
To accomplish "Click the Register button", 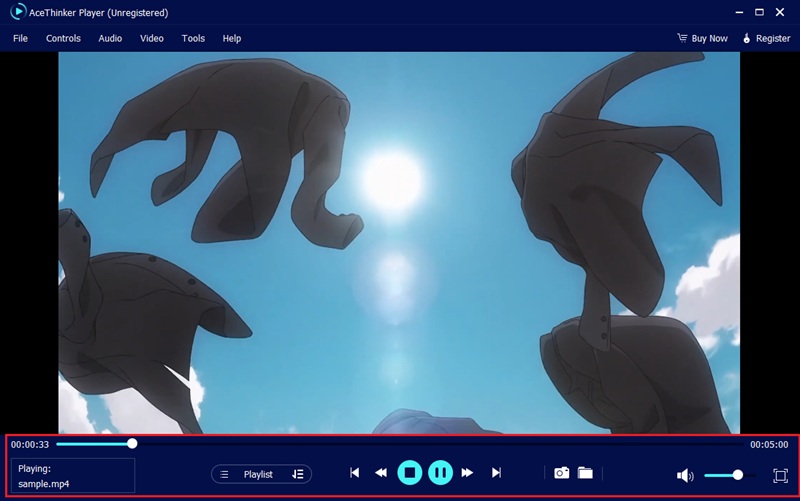I will pos(767,38).
